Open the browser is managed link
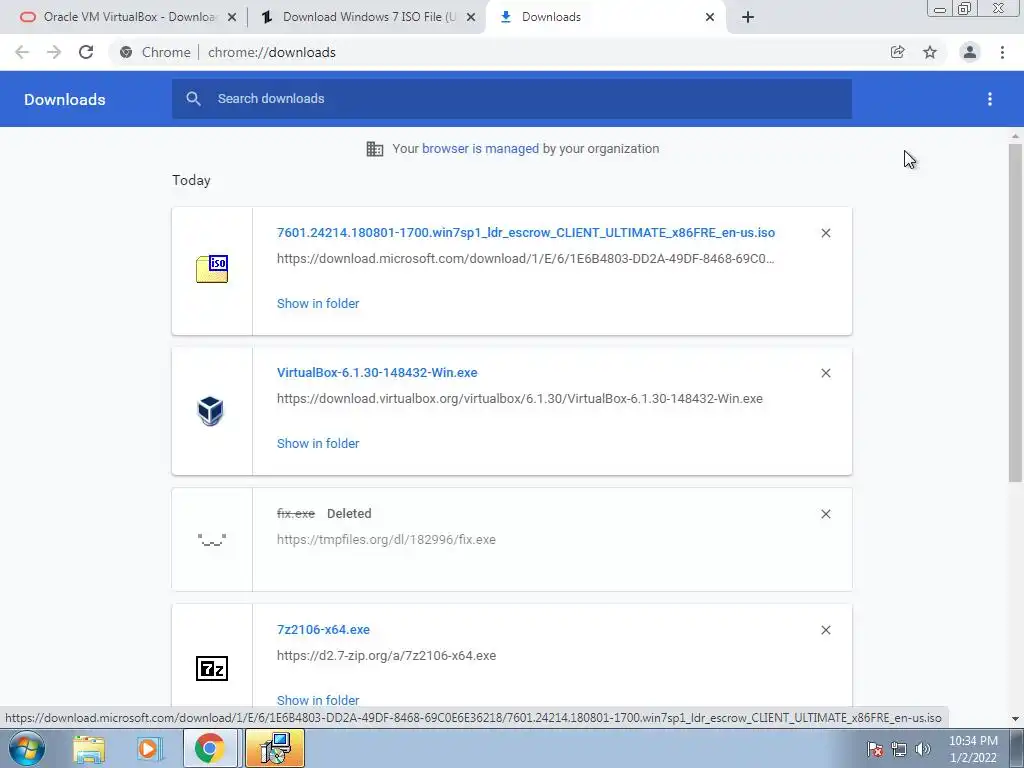 pyautogui.click(x=480, y=148)
